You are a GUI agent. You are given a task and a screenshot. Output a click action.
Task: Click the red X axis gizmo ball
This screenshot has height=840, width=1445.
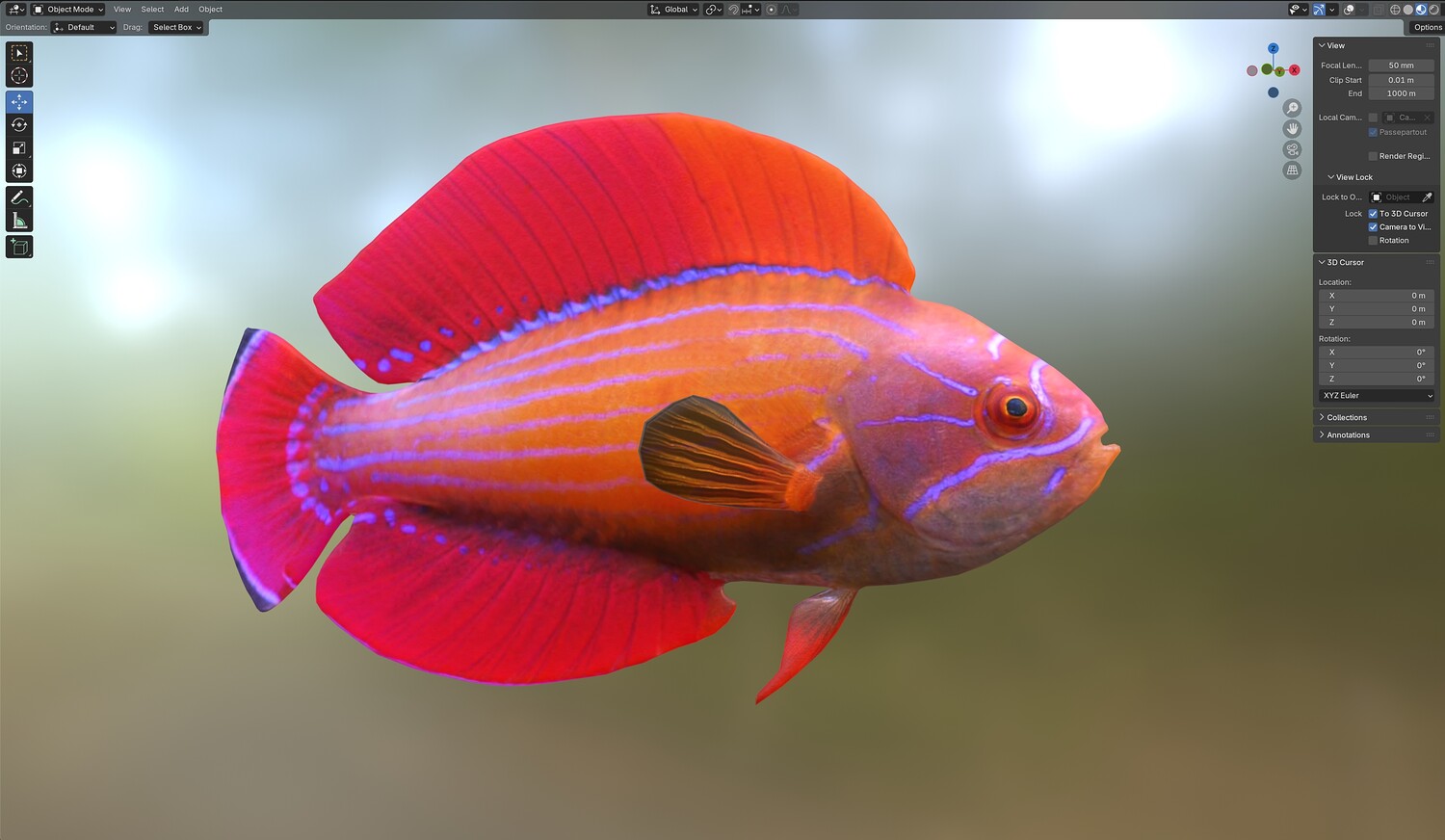1295,69
